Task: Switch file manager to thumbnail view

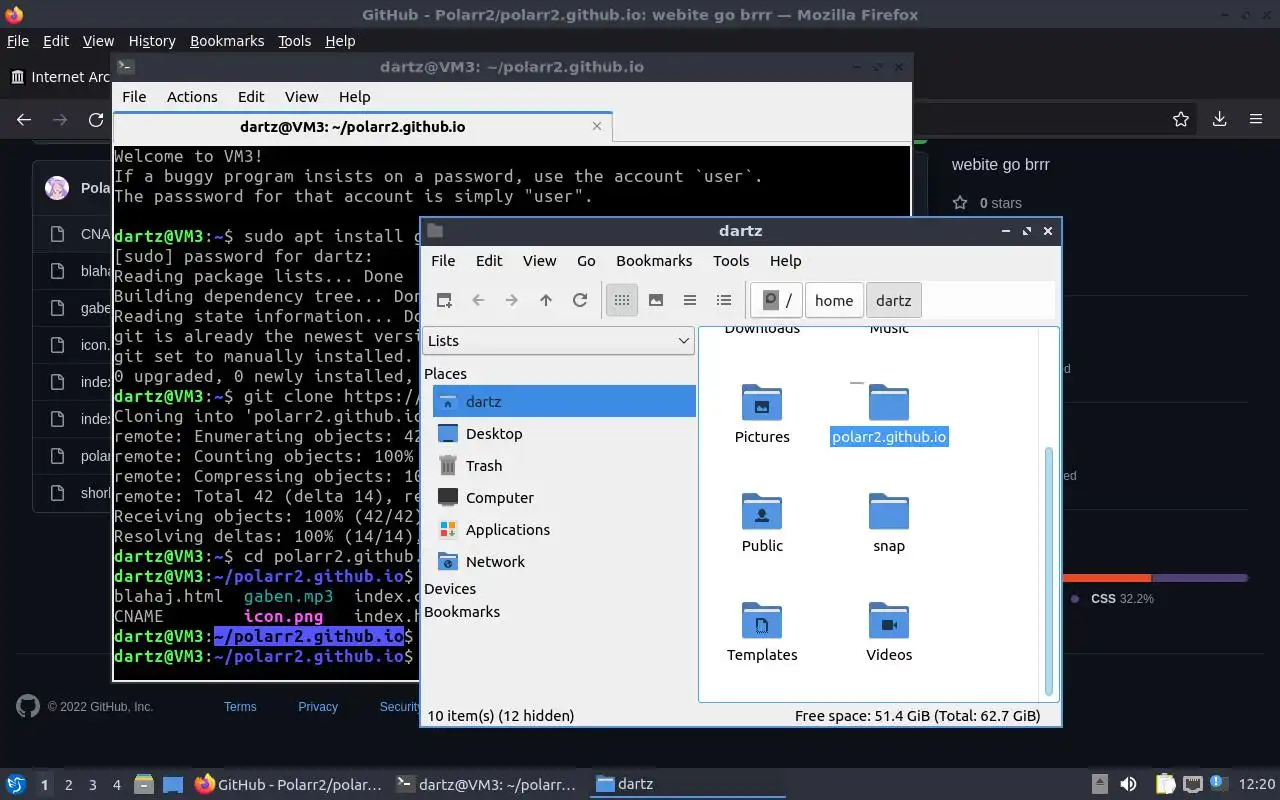Action: 656,300
